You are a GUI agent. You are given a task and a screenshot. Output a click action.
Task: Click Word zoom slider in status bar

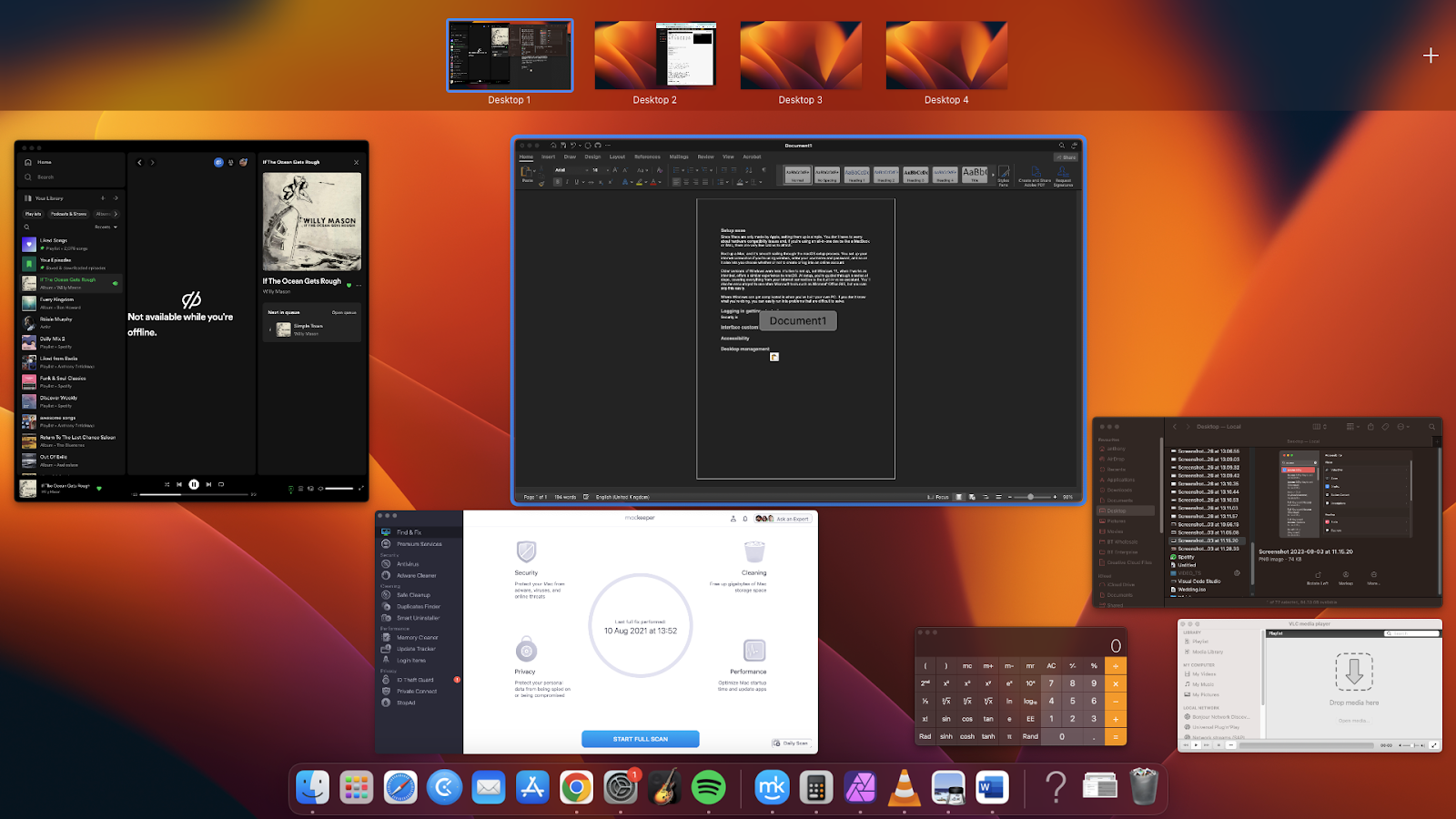(1030, 497)
